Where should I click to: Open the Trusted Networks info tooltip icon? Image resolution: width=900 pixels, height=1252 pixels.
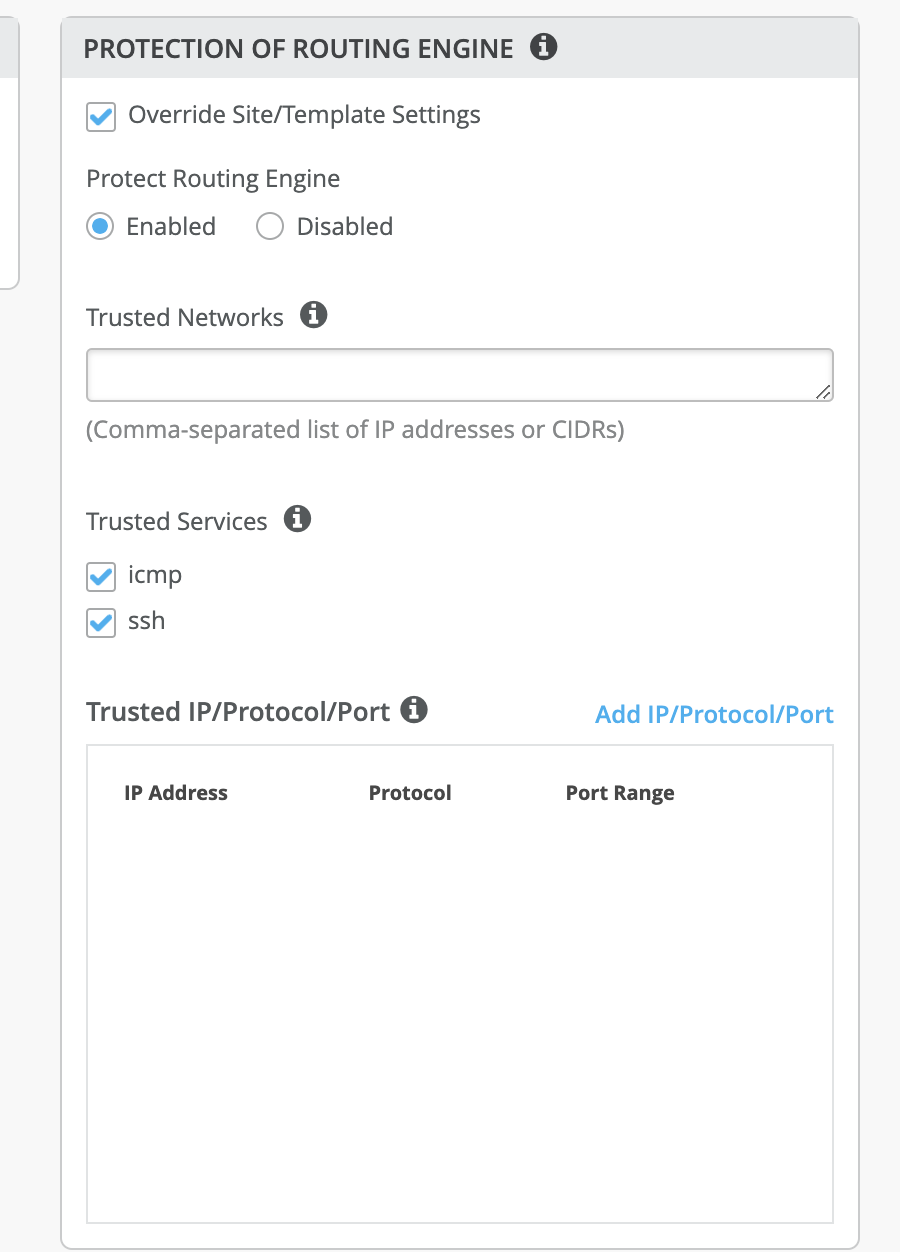[x=314, y=316]
